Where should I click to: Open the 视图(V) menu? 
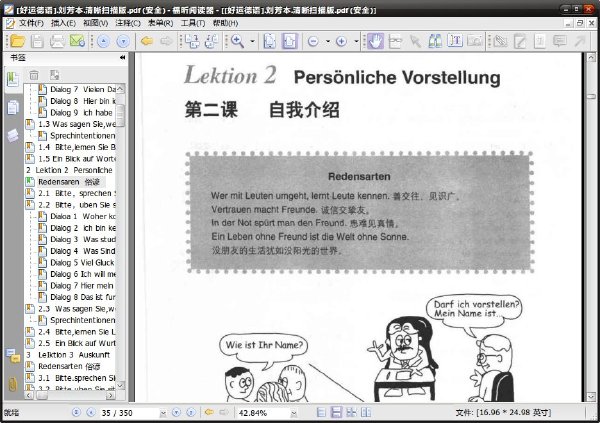pyautogui.click(x=95, y=23)
